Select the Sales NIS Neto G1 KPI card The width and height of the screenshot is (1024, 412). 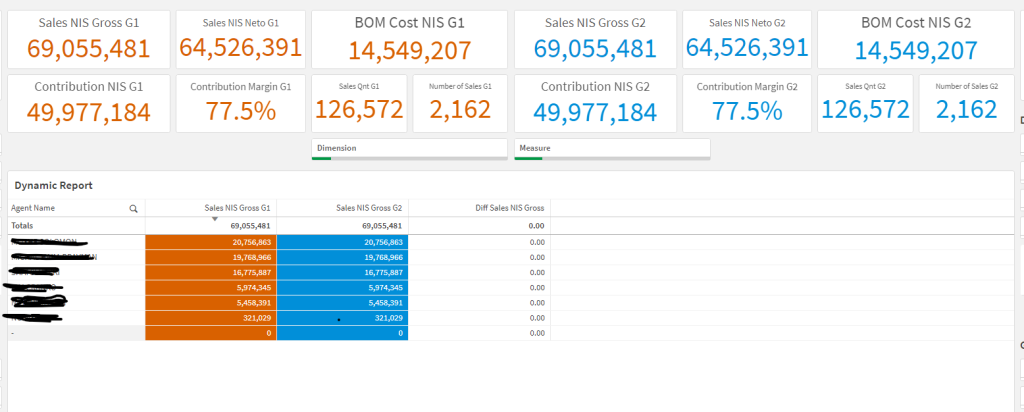(x=240, y=39)
